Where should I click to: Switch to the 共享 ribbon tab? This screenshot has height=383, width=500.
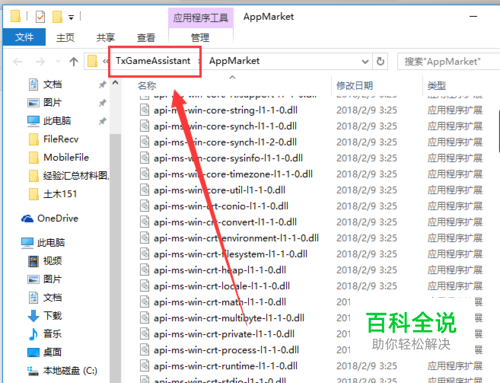tap(106, 37)
